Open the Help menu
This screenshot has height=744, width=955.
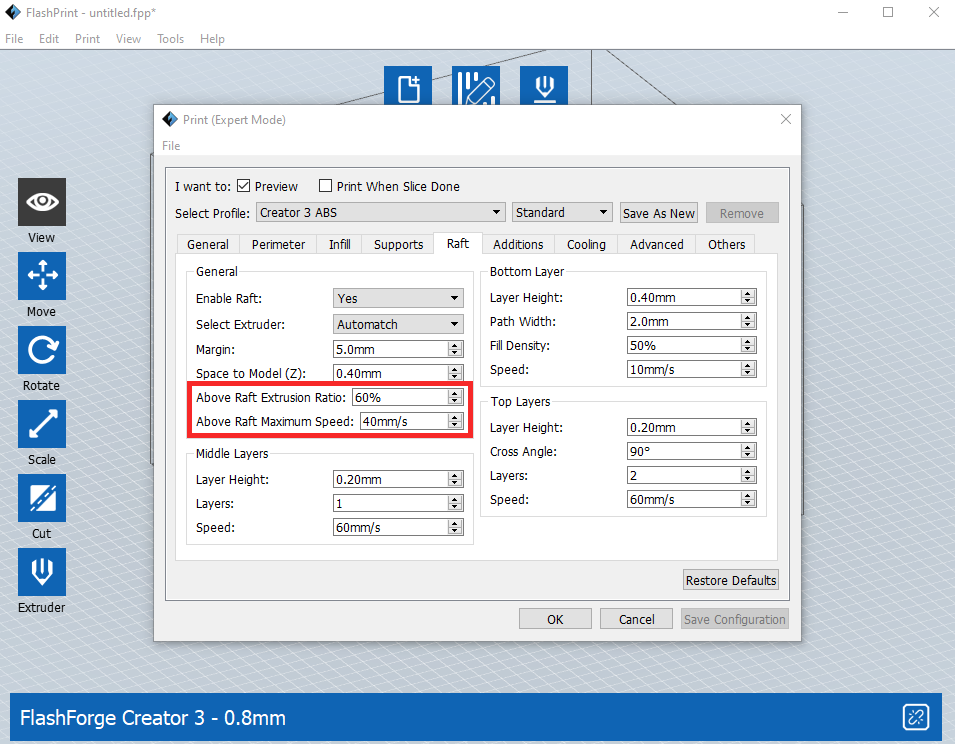tap(212, 38)
